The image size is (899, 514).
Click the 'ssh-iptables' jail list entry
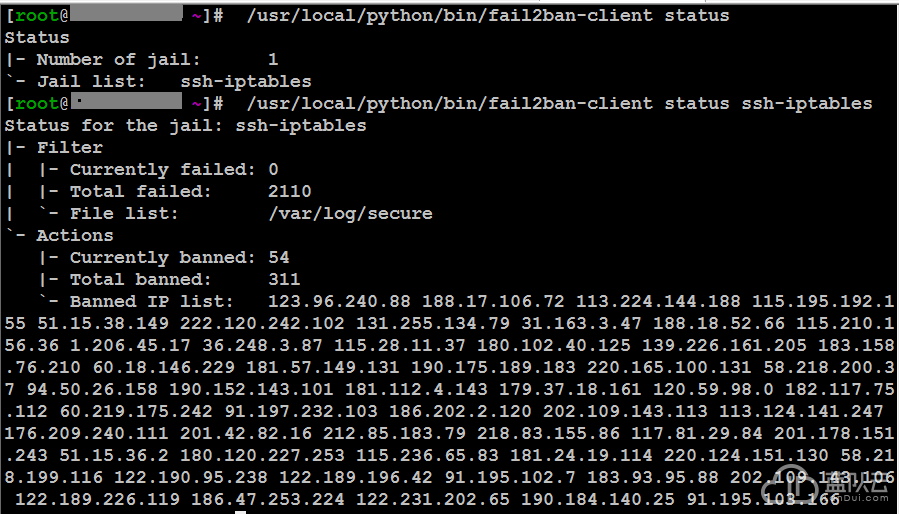pos(246,81)
